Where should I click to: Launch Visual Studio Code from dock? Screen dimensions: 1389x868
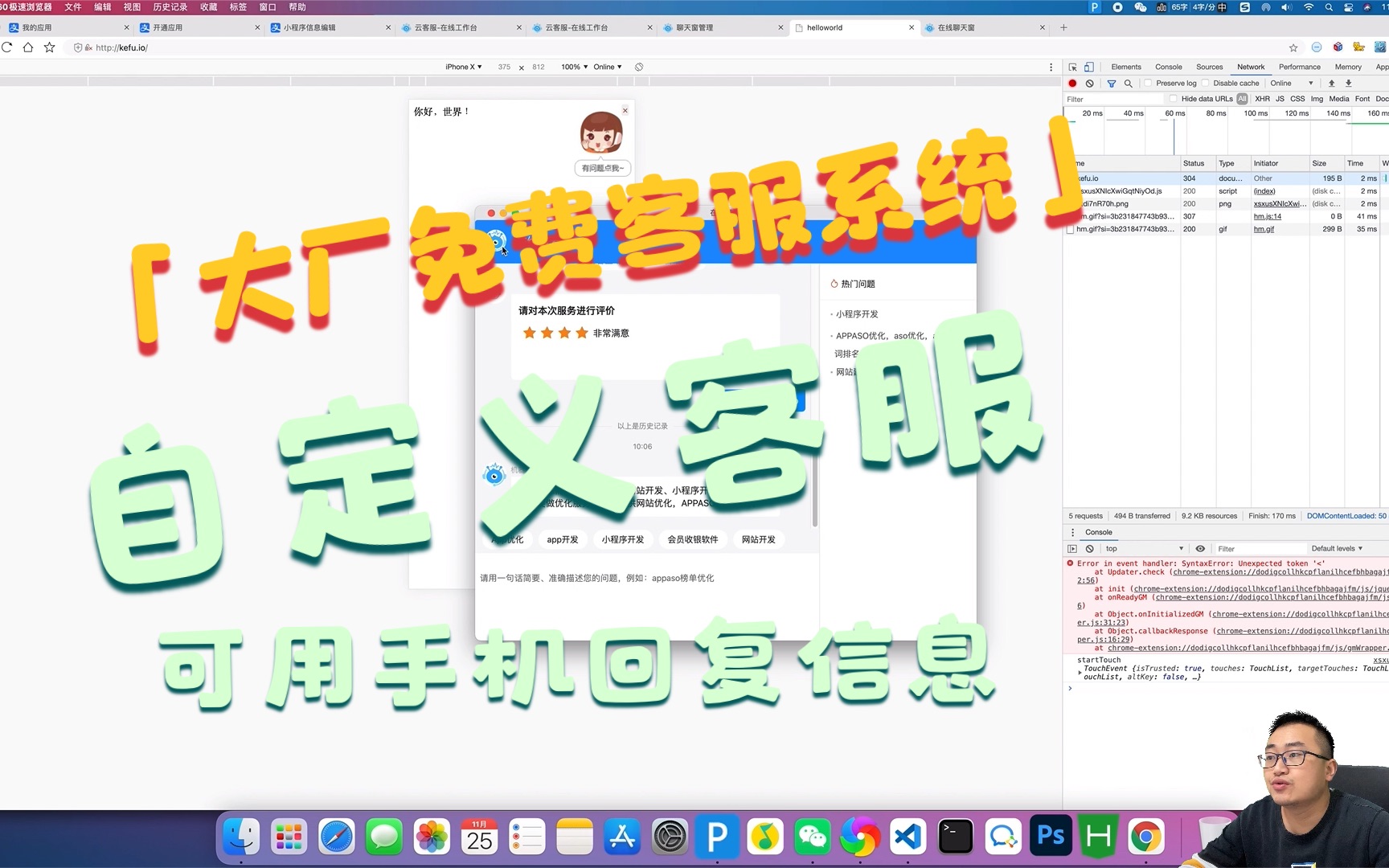point(908,837)
